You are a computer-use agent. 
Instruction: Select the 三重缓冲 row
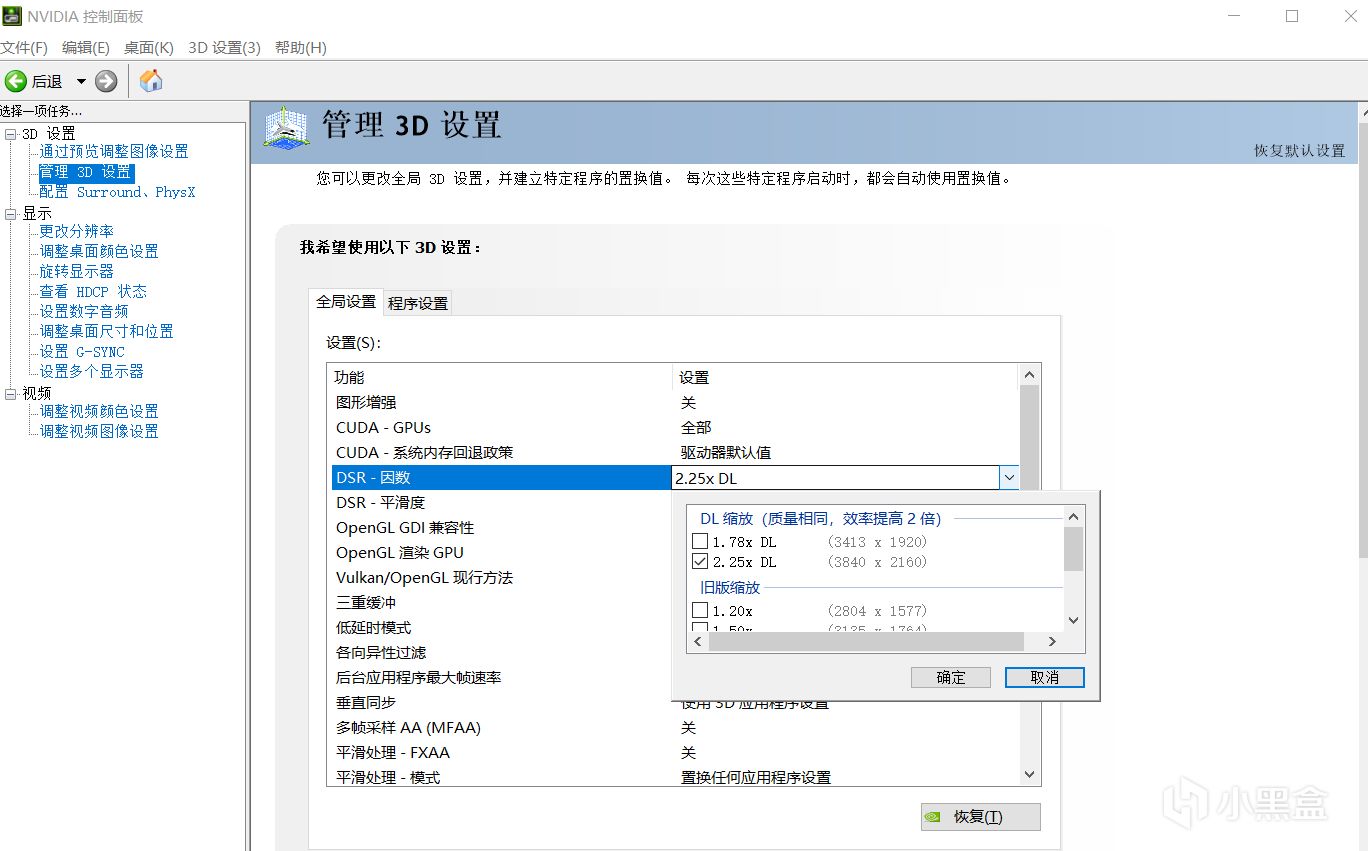[501, 602]
